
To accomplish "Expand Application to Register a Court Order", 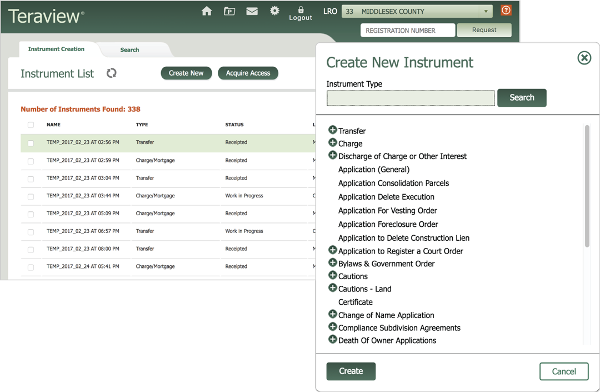I will 333,250.
